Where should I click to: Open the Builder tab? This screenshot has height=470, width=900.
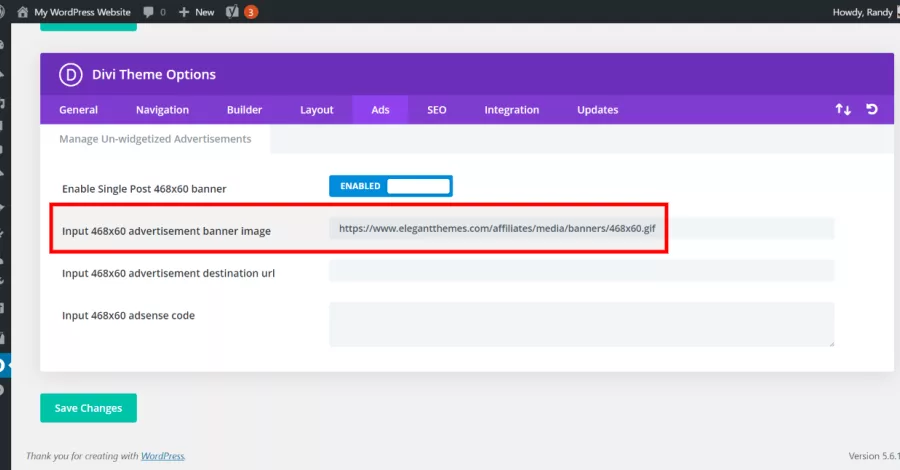245,110
